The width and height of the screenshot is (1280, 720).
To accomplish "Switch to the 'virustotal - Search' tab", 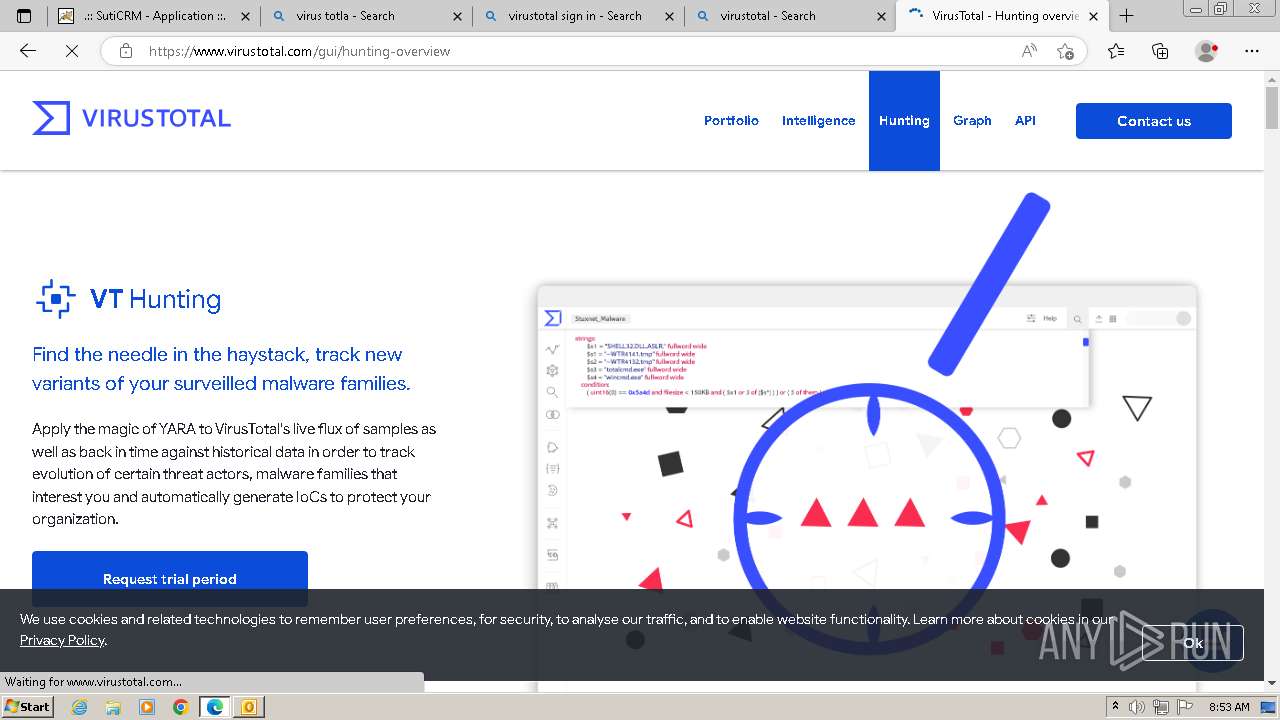I will (x=792, y=16).
